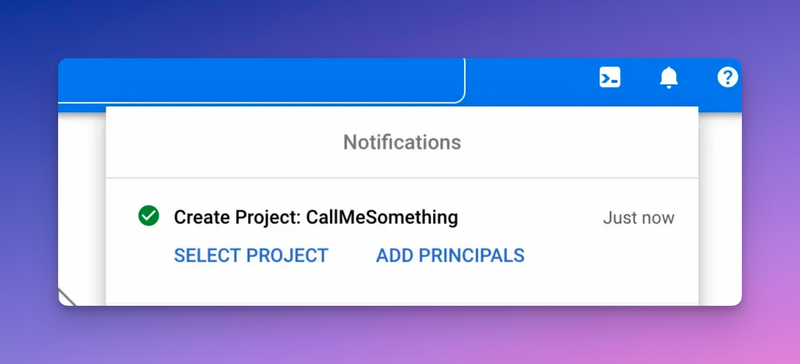The height and width of the screenshot is (364, 800).
Task: Open the notifications bell icon
Action: tap(668, 78)
